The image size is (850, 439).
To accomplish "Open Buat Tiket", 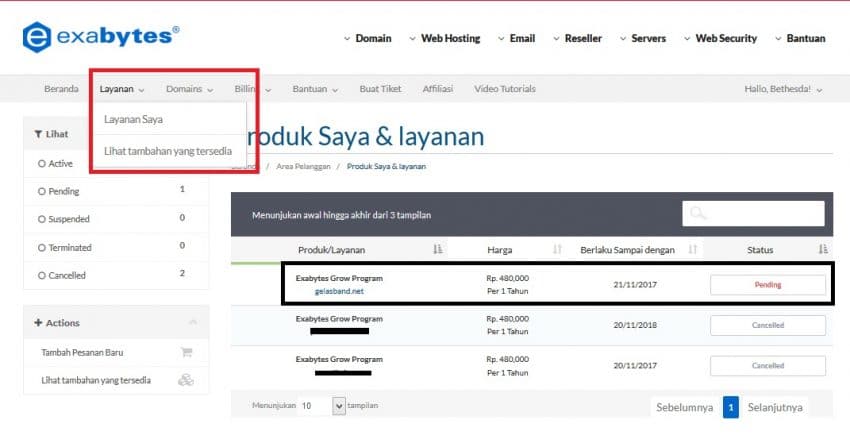I will point(381,89).
